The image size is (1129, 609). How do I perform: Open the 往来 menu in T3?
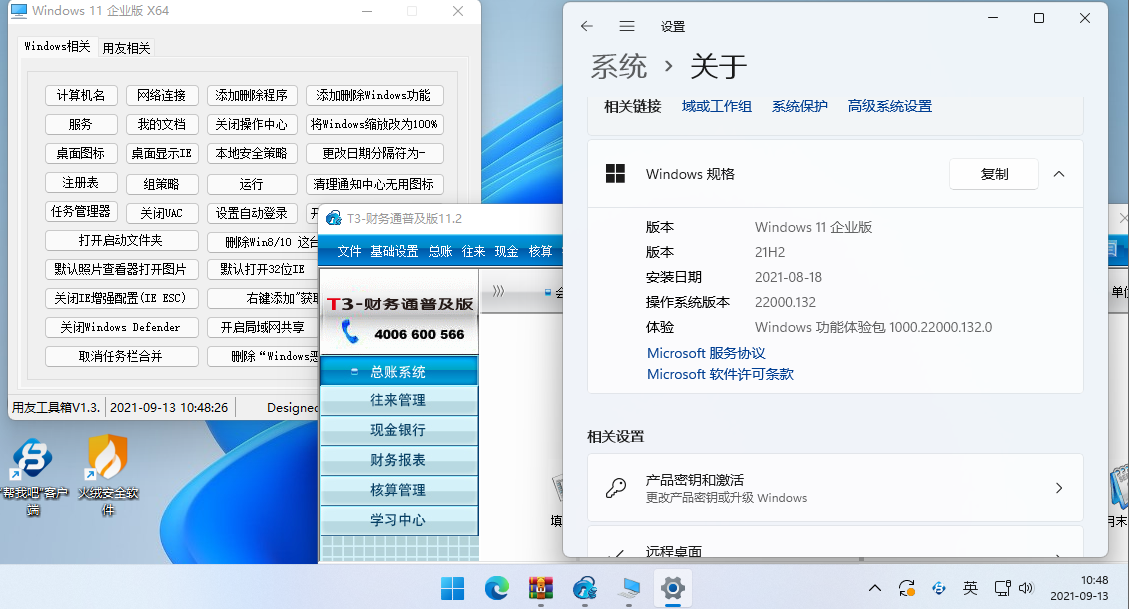(473, 251)
